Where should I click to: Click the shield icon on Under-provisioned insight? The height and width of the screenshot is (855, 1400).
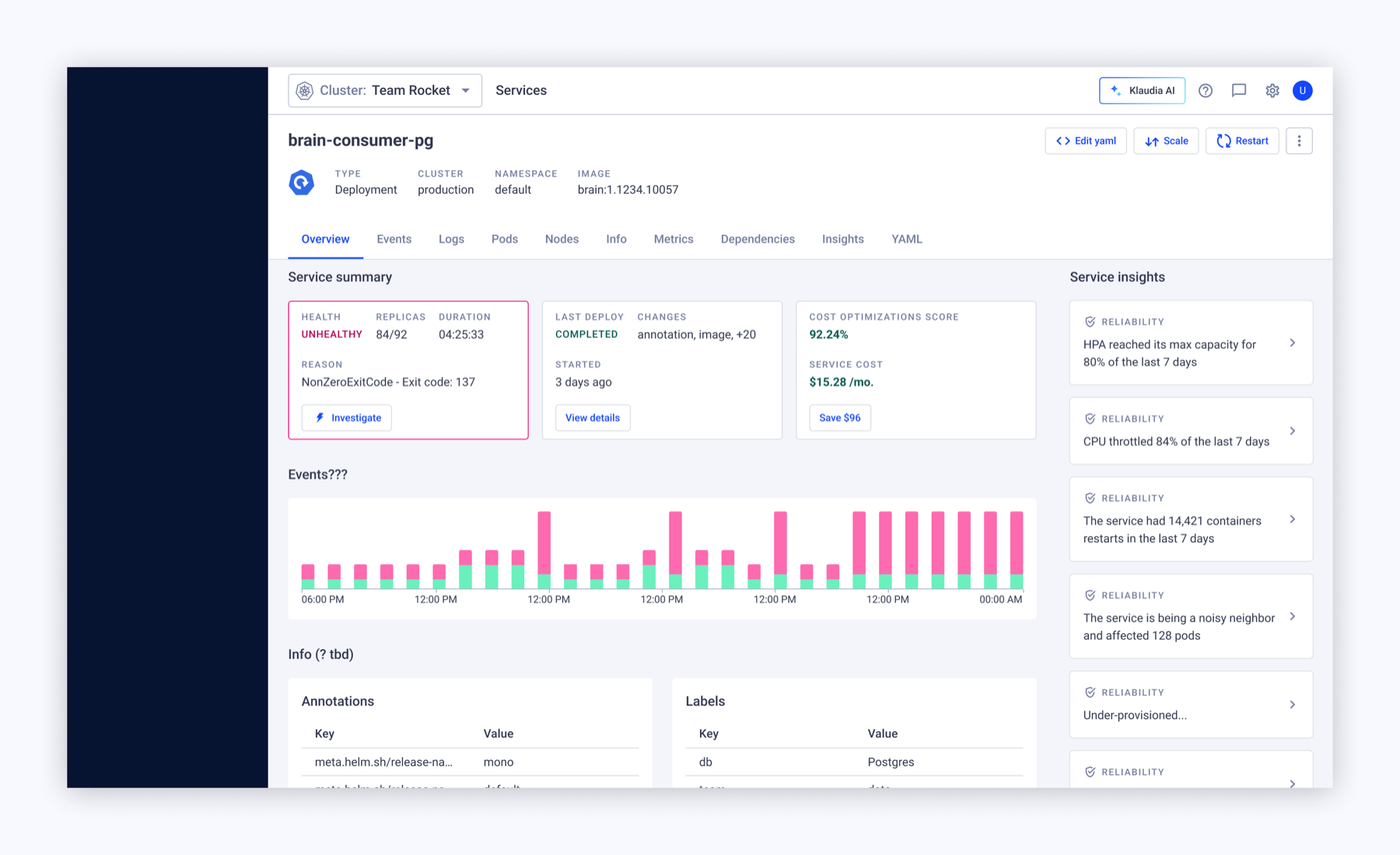click(x=1090, y=693)
